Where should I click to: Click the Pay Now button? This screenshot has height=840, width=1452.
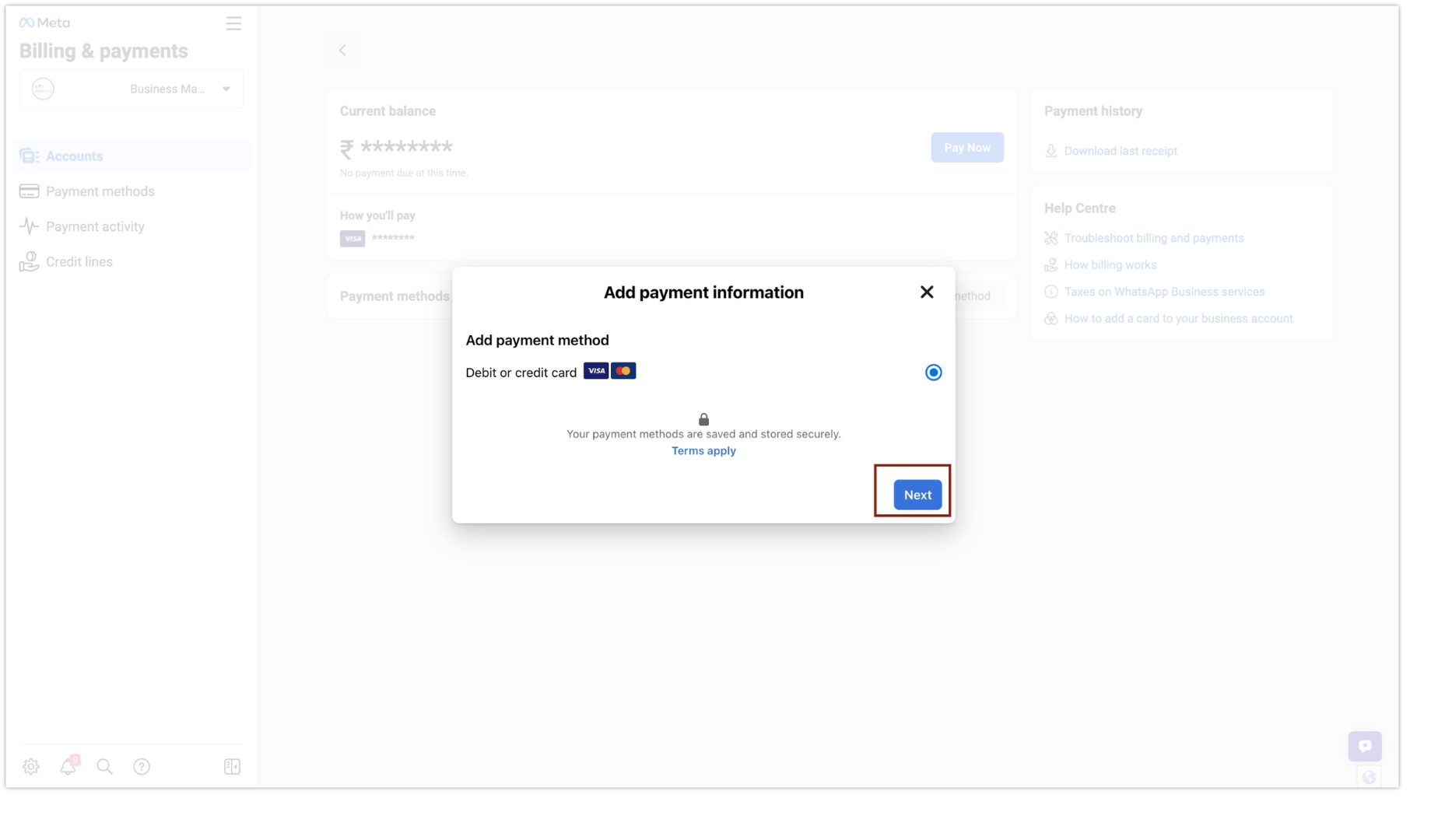coord(966,147)
